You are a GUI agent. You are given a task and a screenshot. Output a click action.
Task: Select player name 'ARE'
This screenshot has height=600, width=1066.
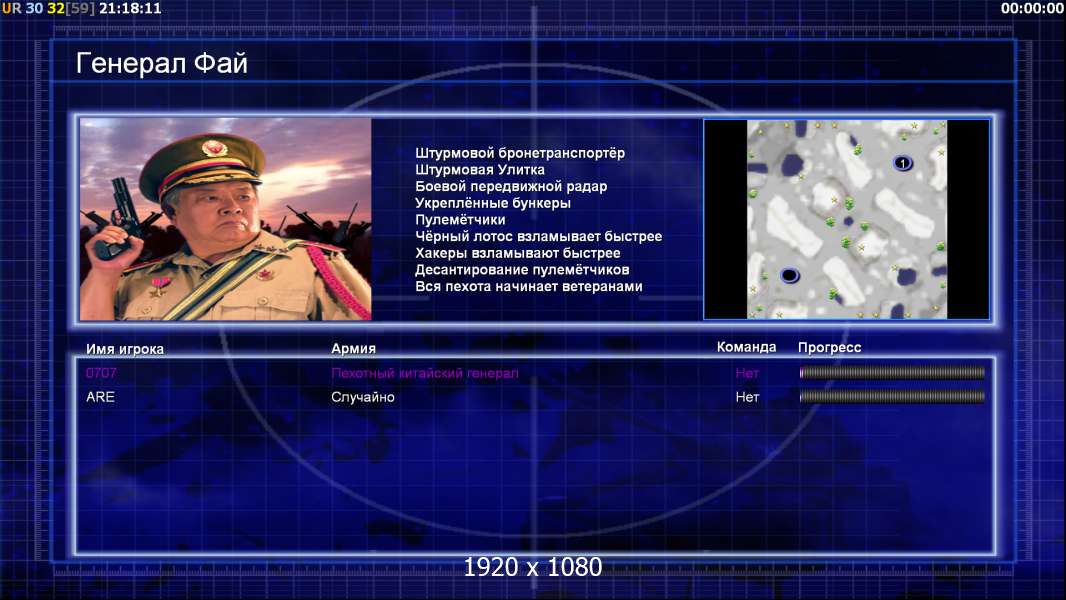101,397
